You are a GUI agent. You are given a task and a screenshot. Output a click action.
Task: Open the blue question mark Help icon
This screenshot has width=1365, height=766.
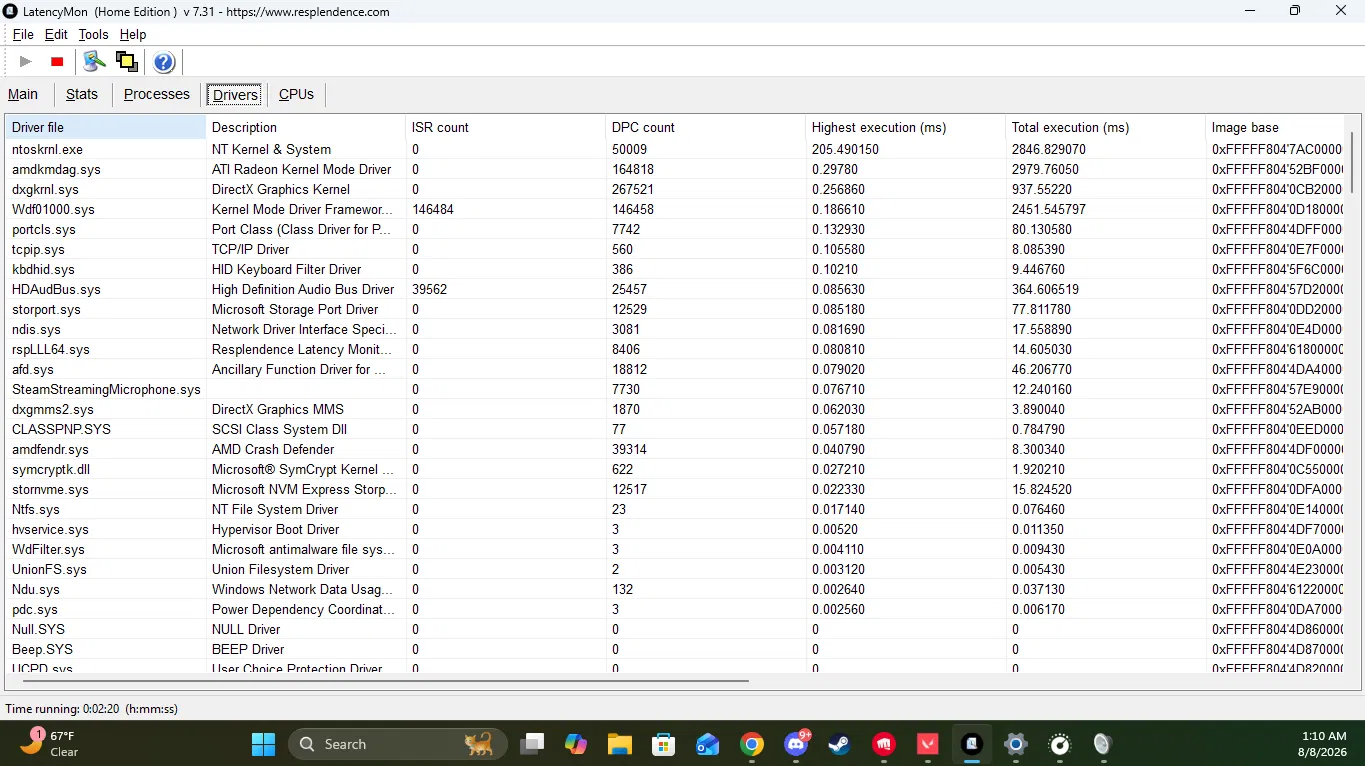(x=164, y=62)
